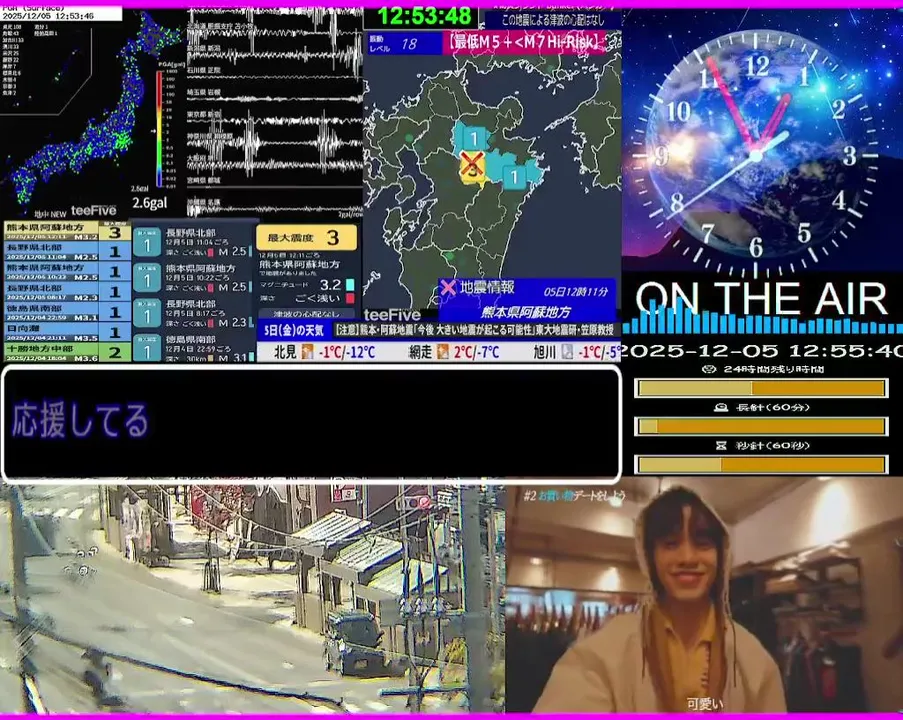Click the news ticker about 熊本・阿蘇地震
Viewport: 903px width, 720px height.
(x=476, y=330)
